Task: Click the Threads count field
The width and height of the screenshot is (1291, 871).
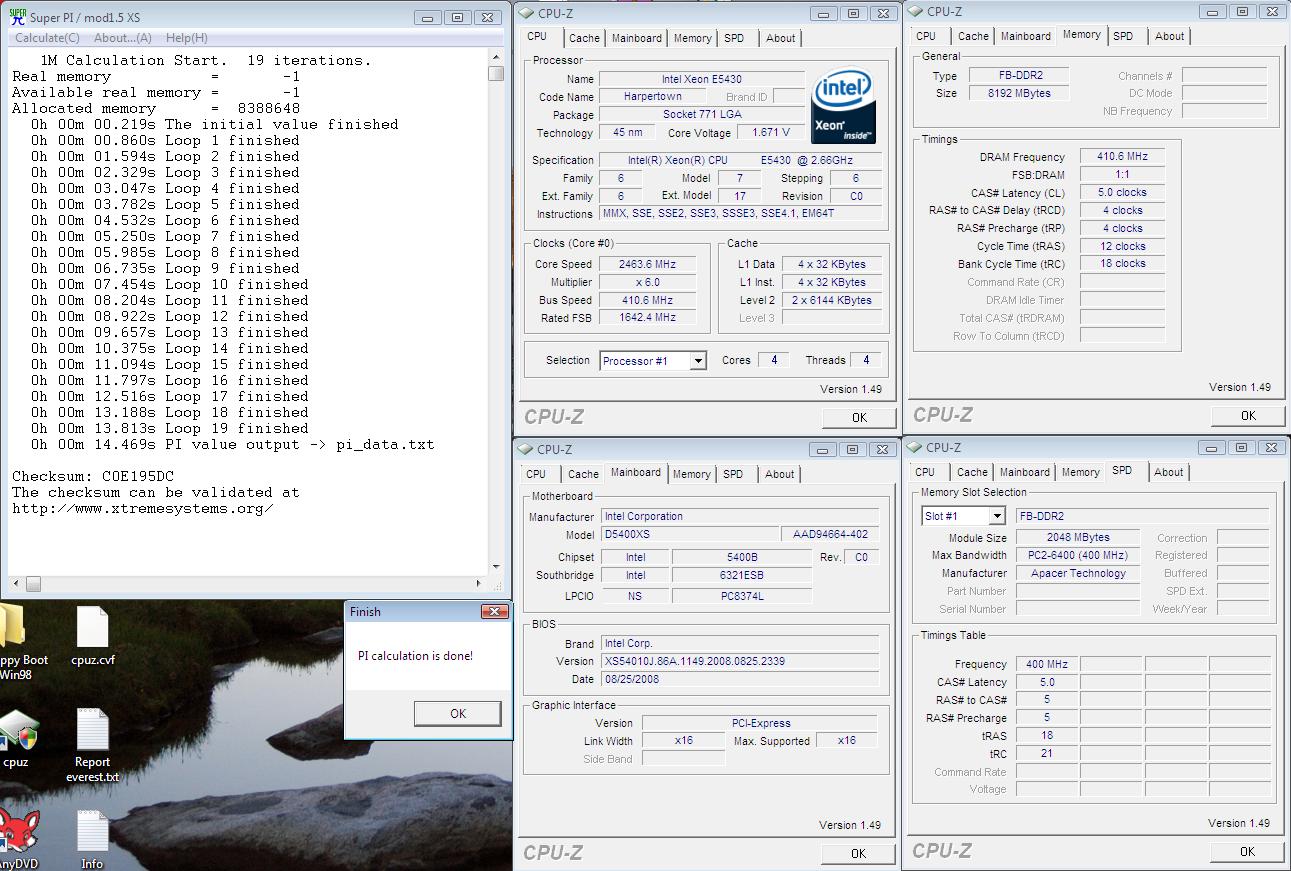Action: click(x=866, y=360)
